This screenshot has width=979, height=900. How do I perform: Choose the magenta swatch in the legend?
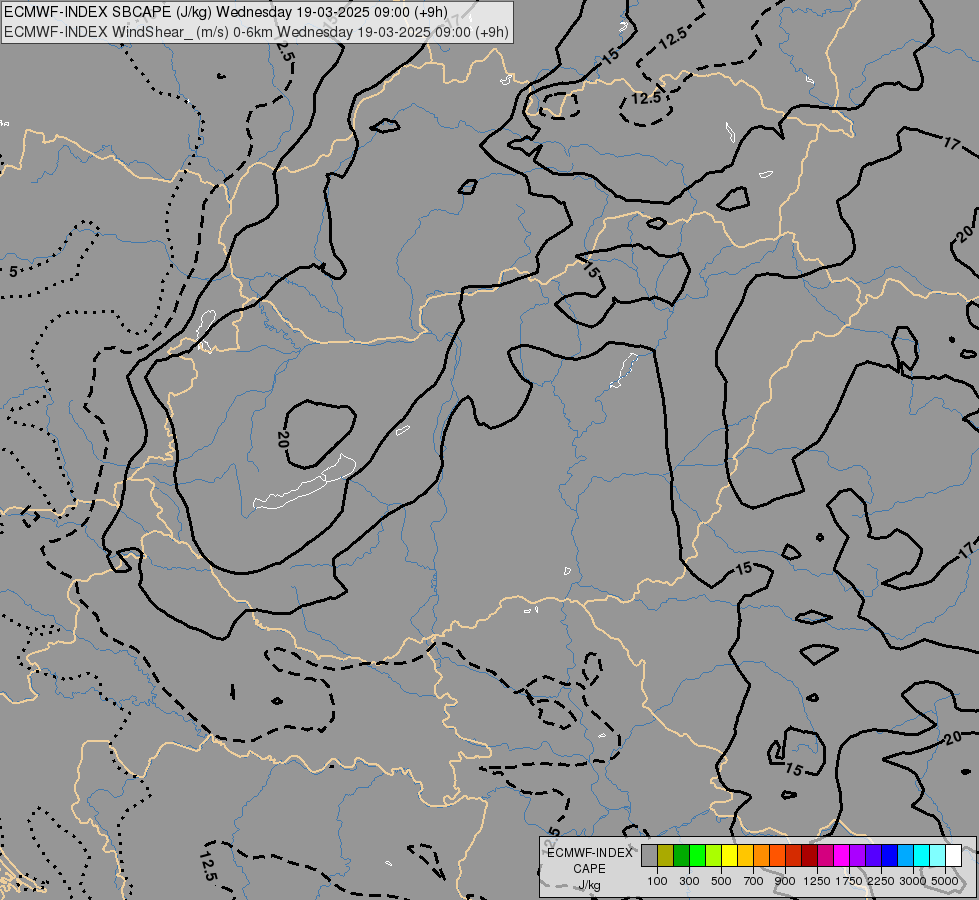tap(841, 855)
